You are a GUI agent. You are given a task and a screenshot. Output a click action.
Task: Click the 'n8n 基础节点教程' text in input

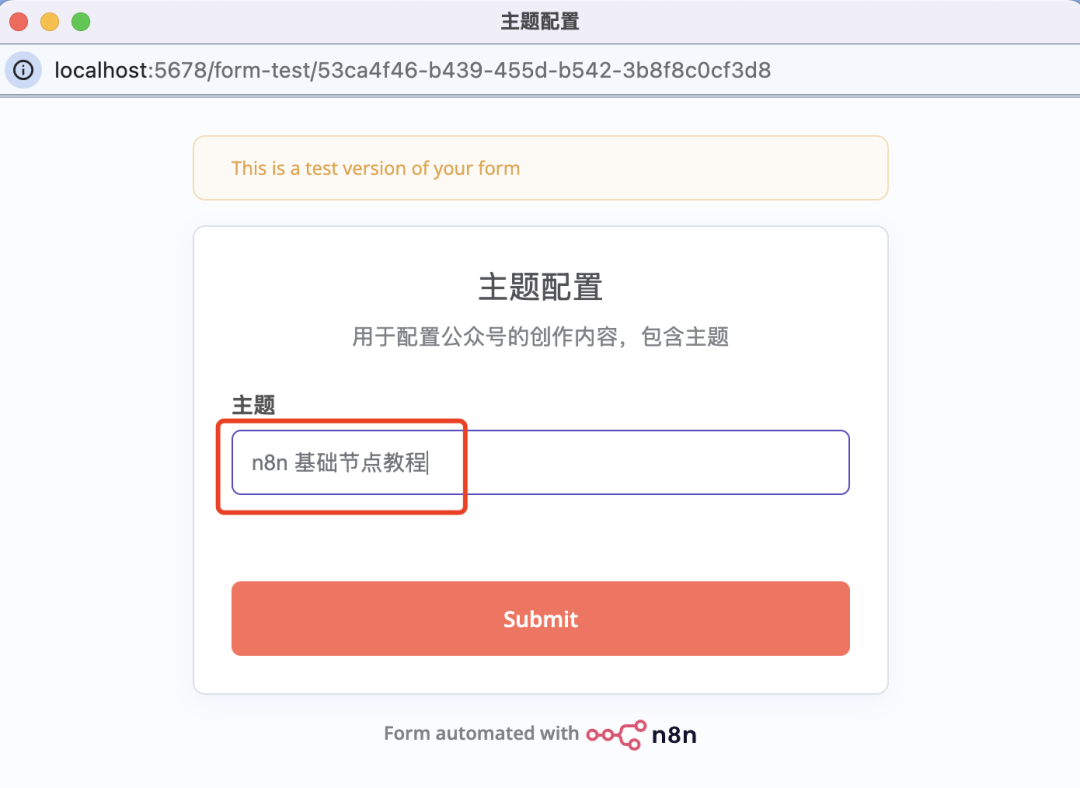pos(339,463)
